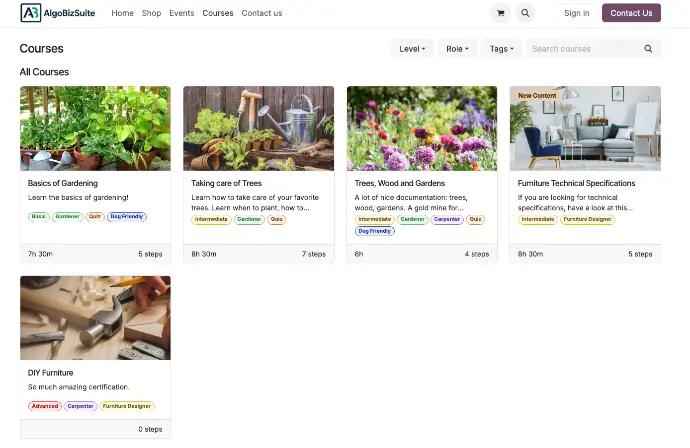
Task: Select the Courses menu item
Action: click(217, 13)
